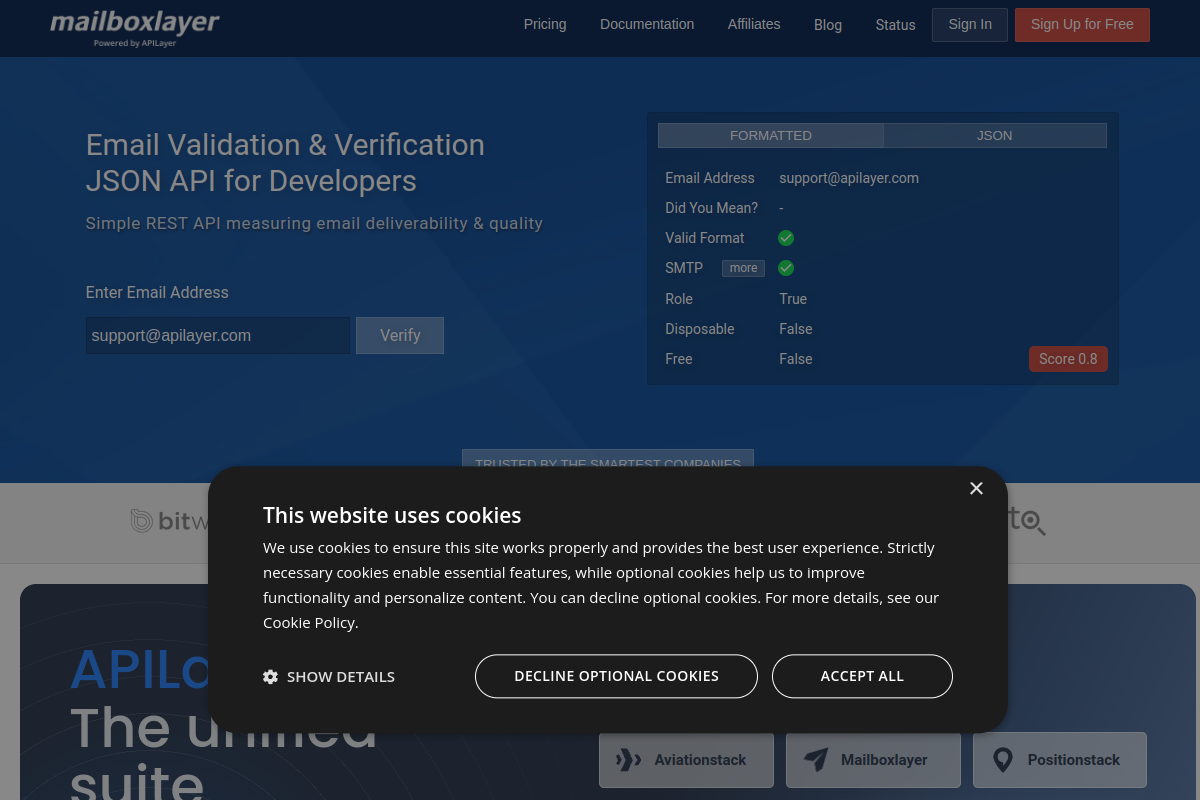Click the Disposable row label
This screenshot has height=800, width=1200.
pyautogui.click(x=700, y=329)
